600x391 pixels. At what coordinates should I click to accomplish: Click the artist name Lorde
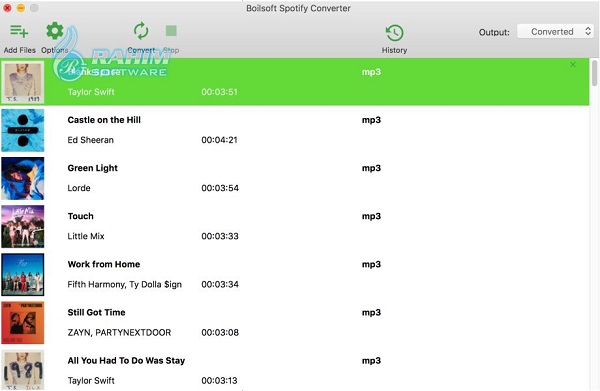click(79, 188)
